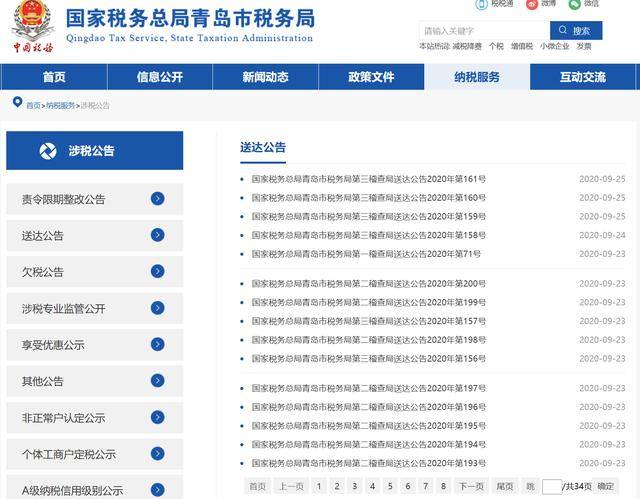Open the 第三稽查局送达公告2020年第161号 notice link
The width and height of the screenshot is (640, 499).
(369, 179)
